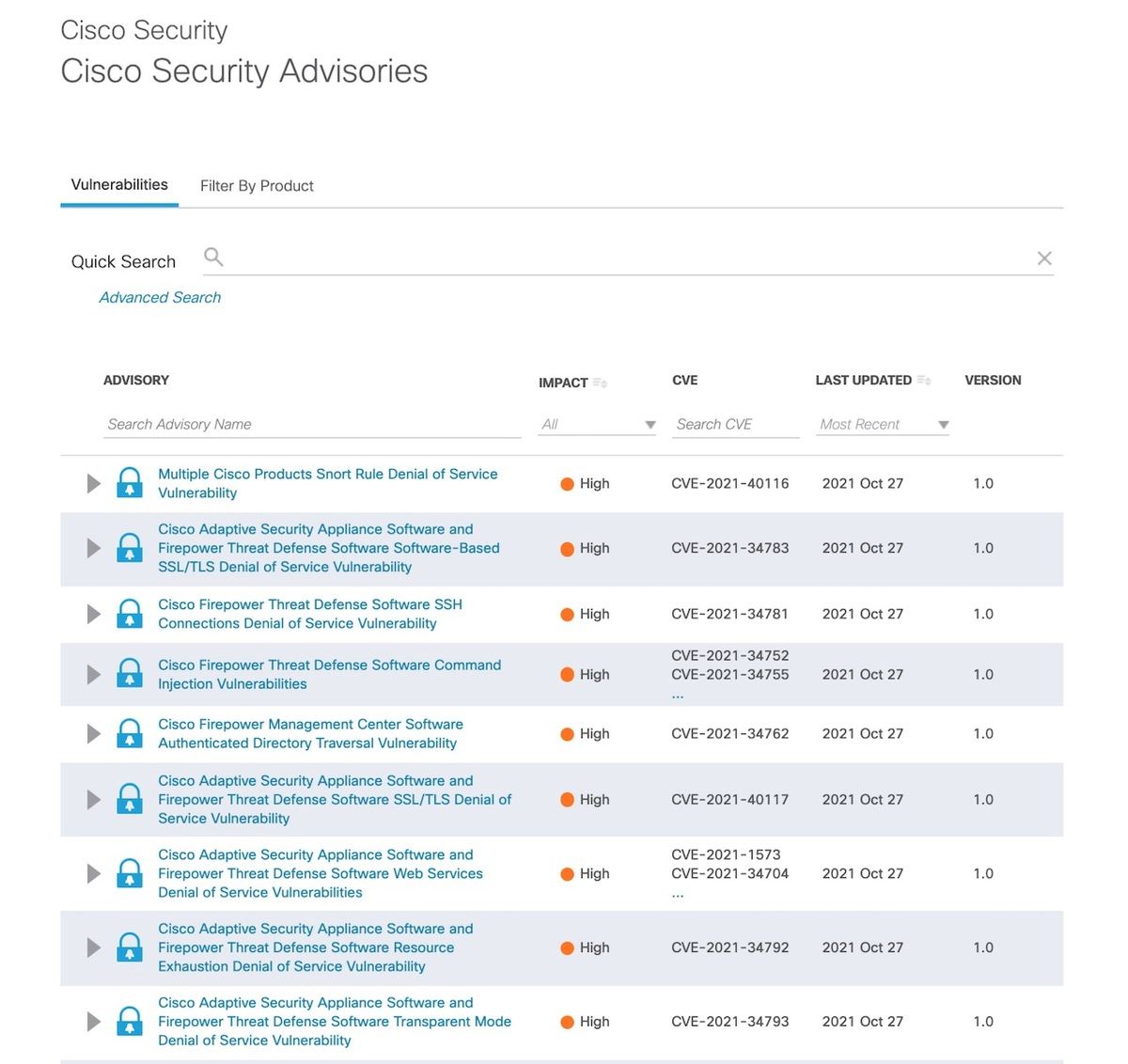Screen dimensions: 1128x1064
Task: Click the CVE-2021-40116 cell
Action: tap(730, 483)
